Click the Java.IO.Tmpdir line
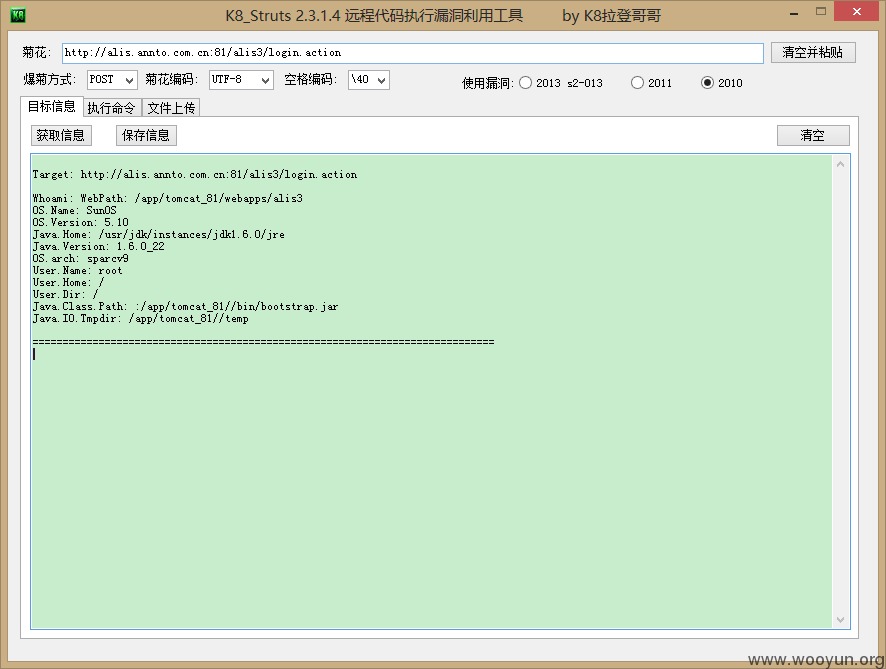This screenshot has width=886, height=669. pos(141,318)
